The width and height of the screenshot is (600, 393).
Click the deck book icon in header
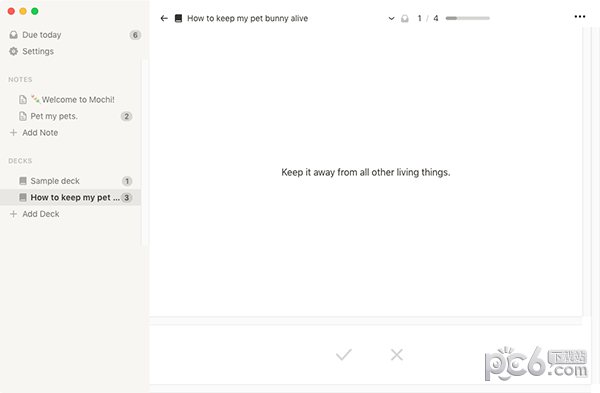coord(178,18)
